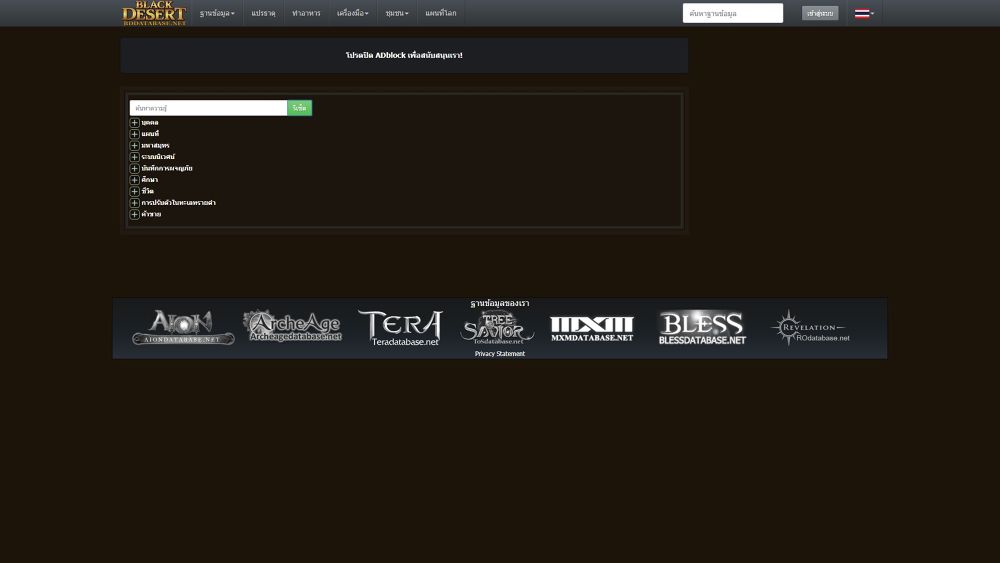The width and height of the screenshot is (1000, 563).
Task: Open the แผนที่โลก world map page
Action: (440, 13)
